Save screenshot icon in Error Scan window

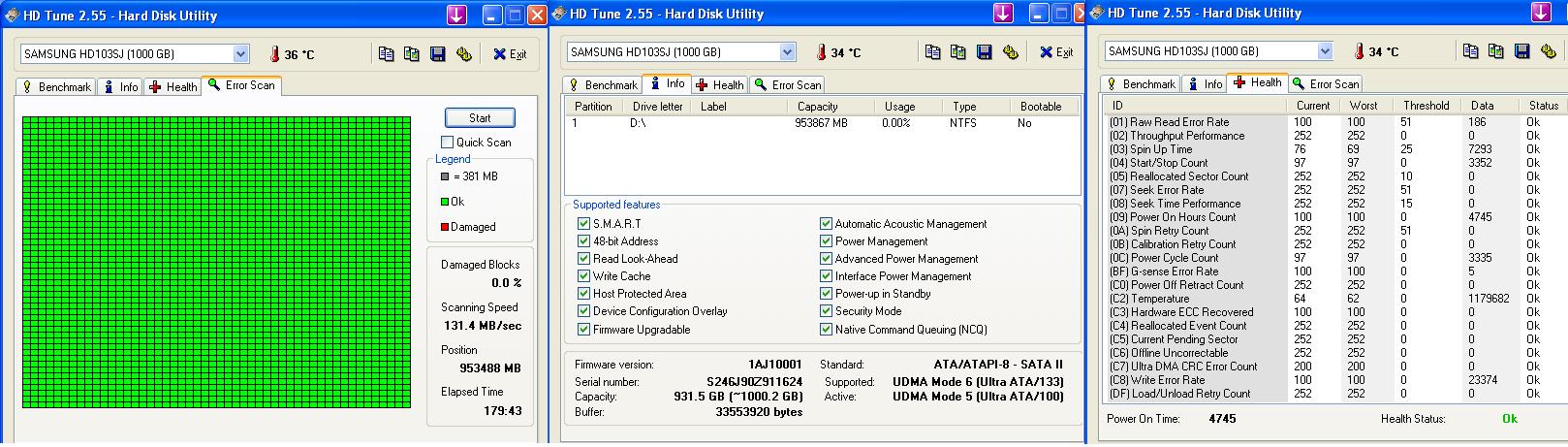(x=438, y=54)
